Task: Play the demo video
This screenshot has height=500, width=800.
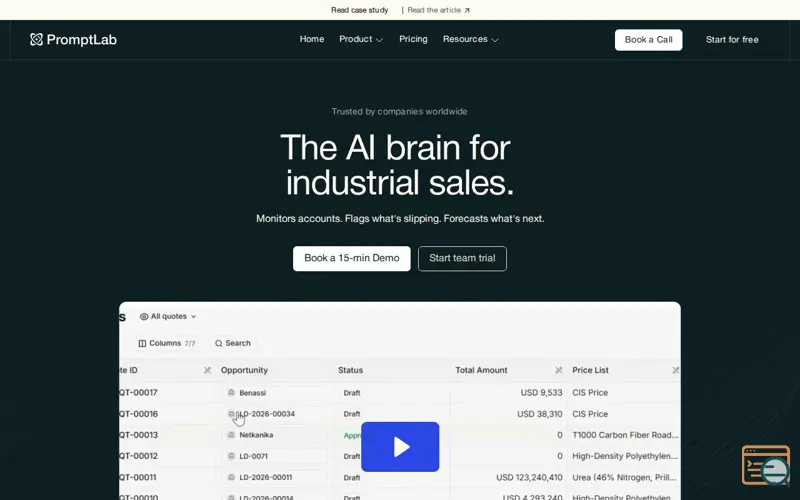Action: coord(400,447)
